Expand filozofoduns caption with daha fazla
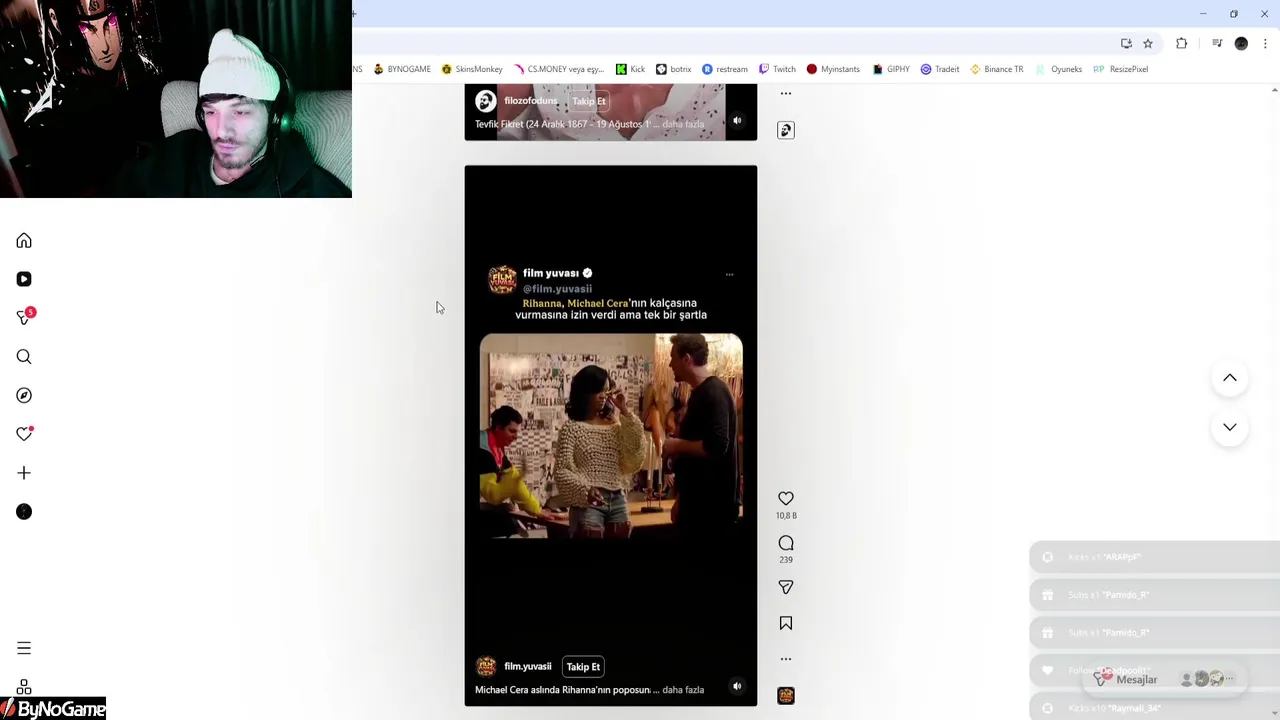This screenshot has width=1280, height=720. click(683, 124)
